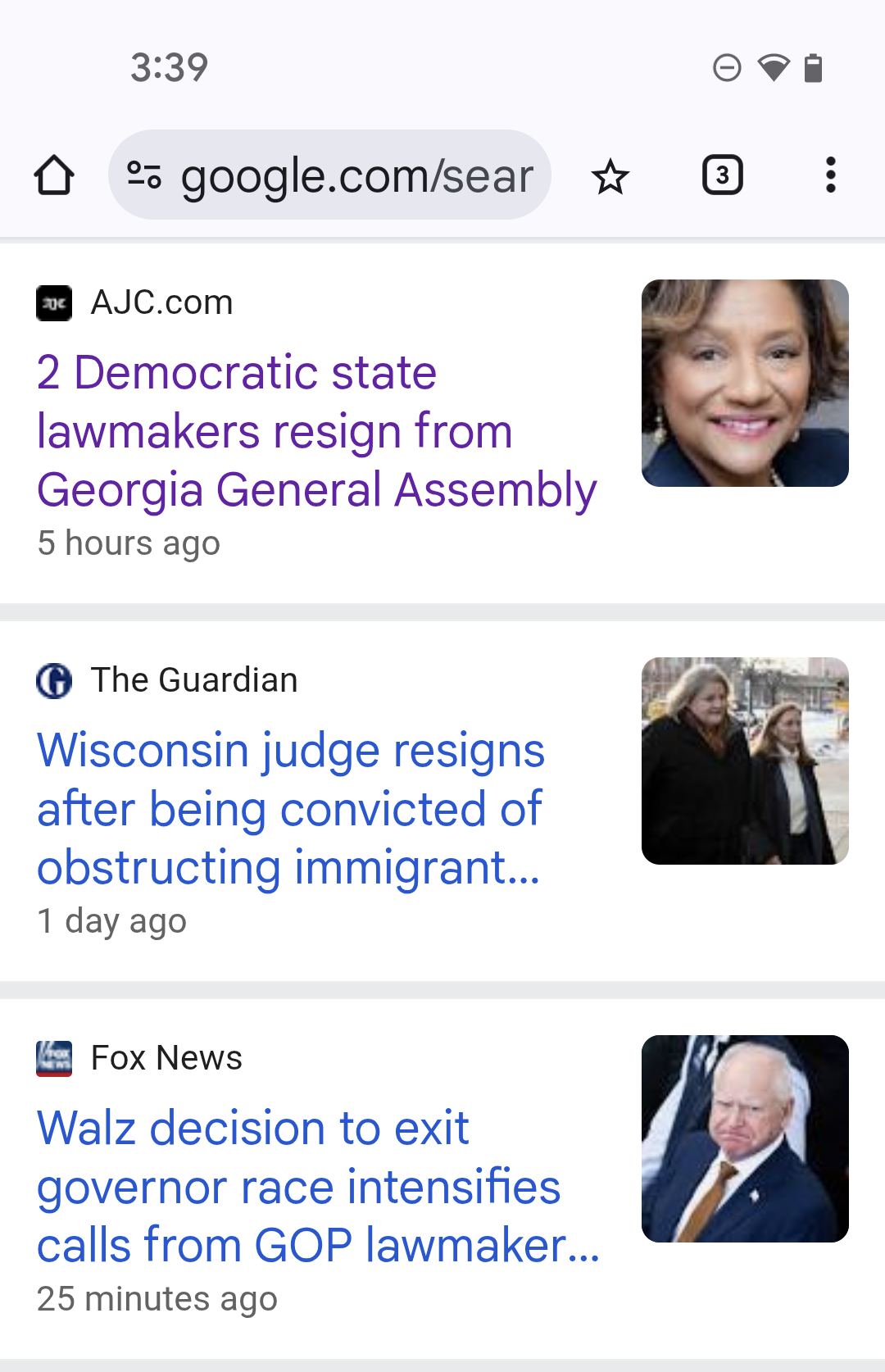Tap The Guardian favicon

tap(54, 681)
